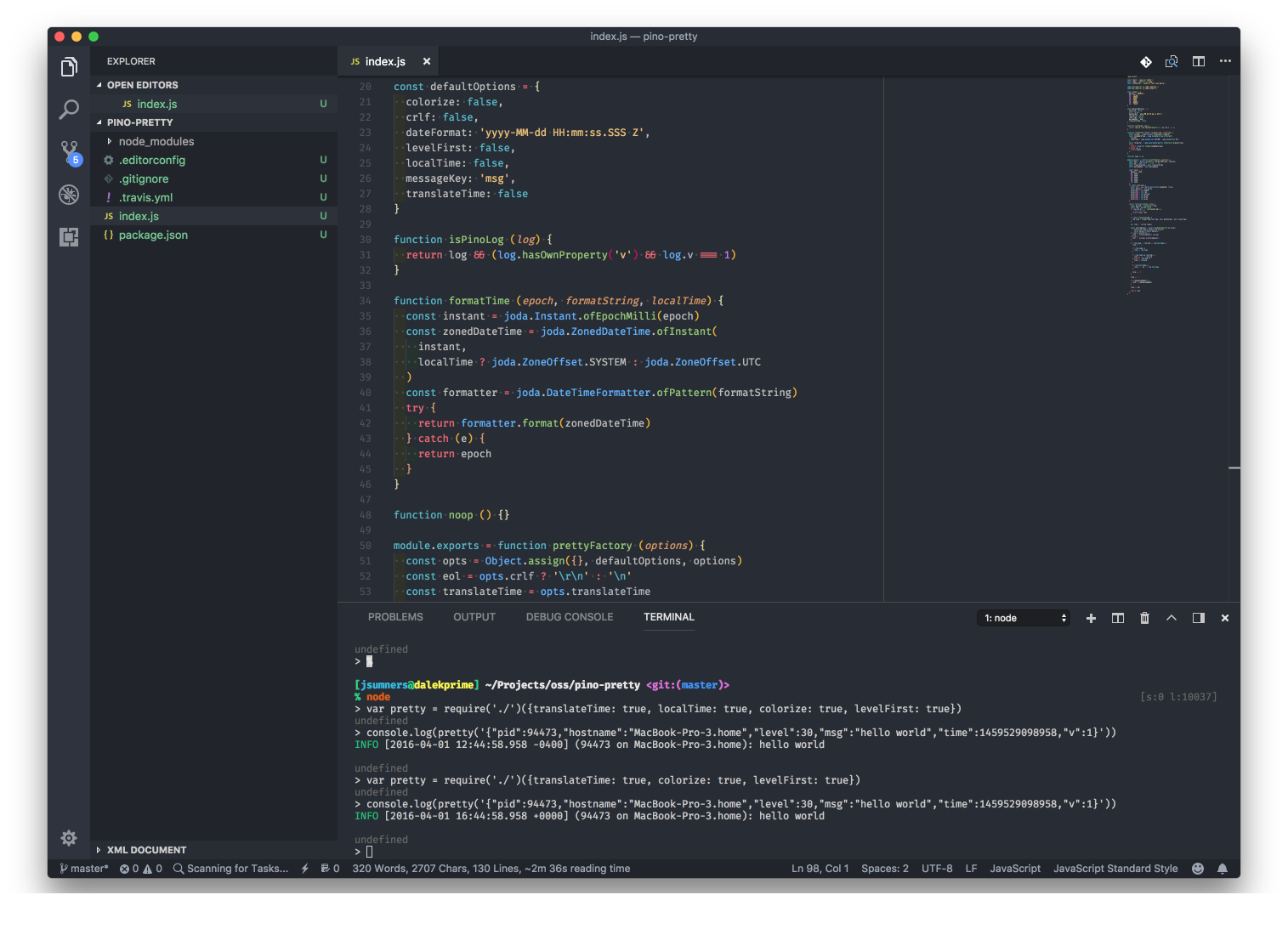Image resolution: width=1288 pixels, height=946 pixels.
Task: Click line number 34 in the gutter
Action: (x=365, y=301)
